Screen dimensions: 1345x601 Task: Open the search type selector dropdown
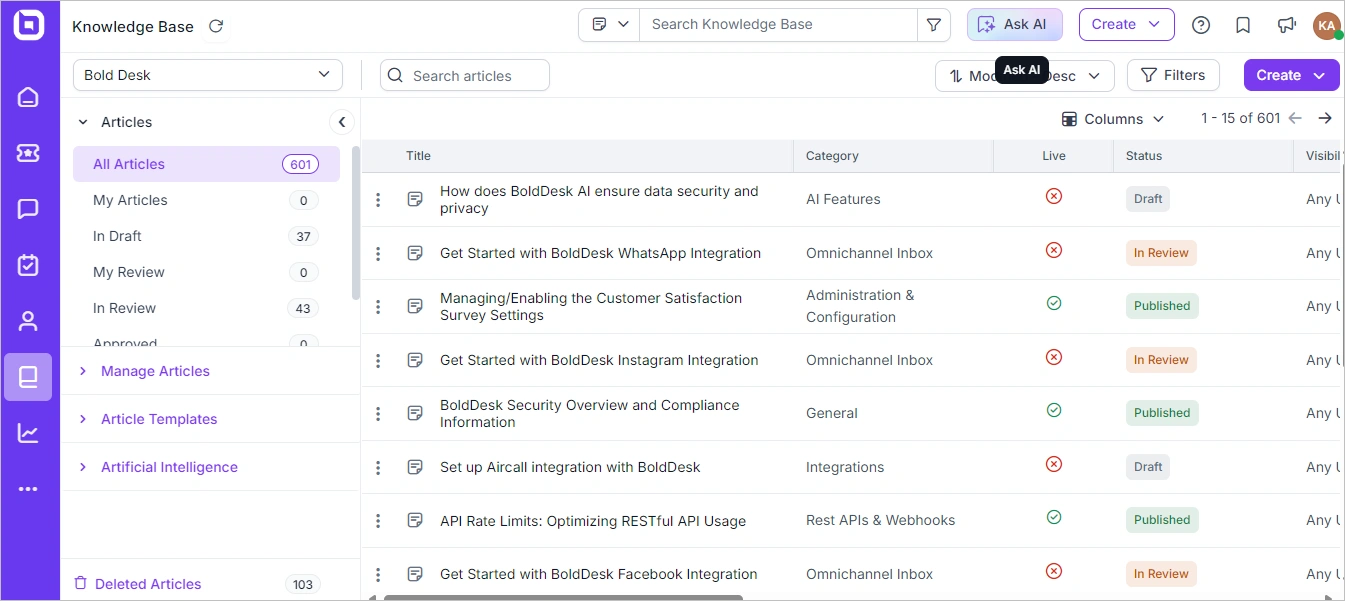coord(609,25)
